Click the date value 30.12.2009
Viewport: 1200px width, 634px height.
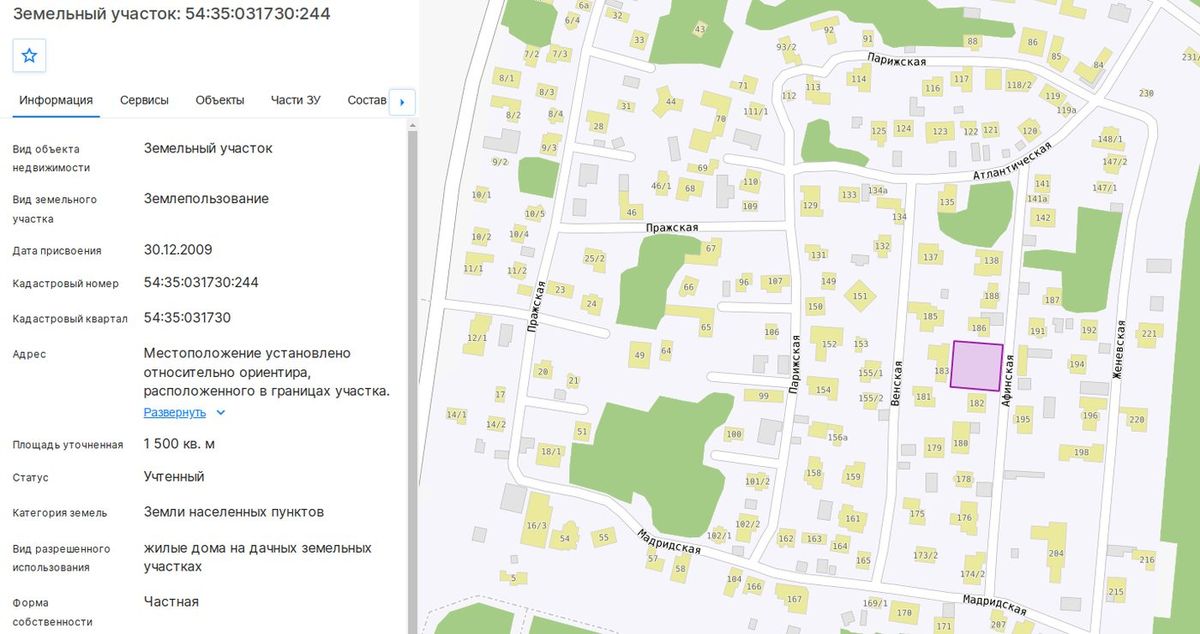(x=178, y=249)
